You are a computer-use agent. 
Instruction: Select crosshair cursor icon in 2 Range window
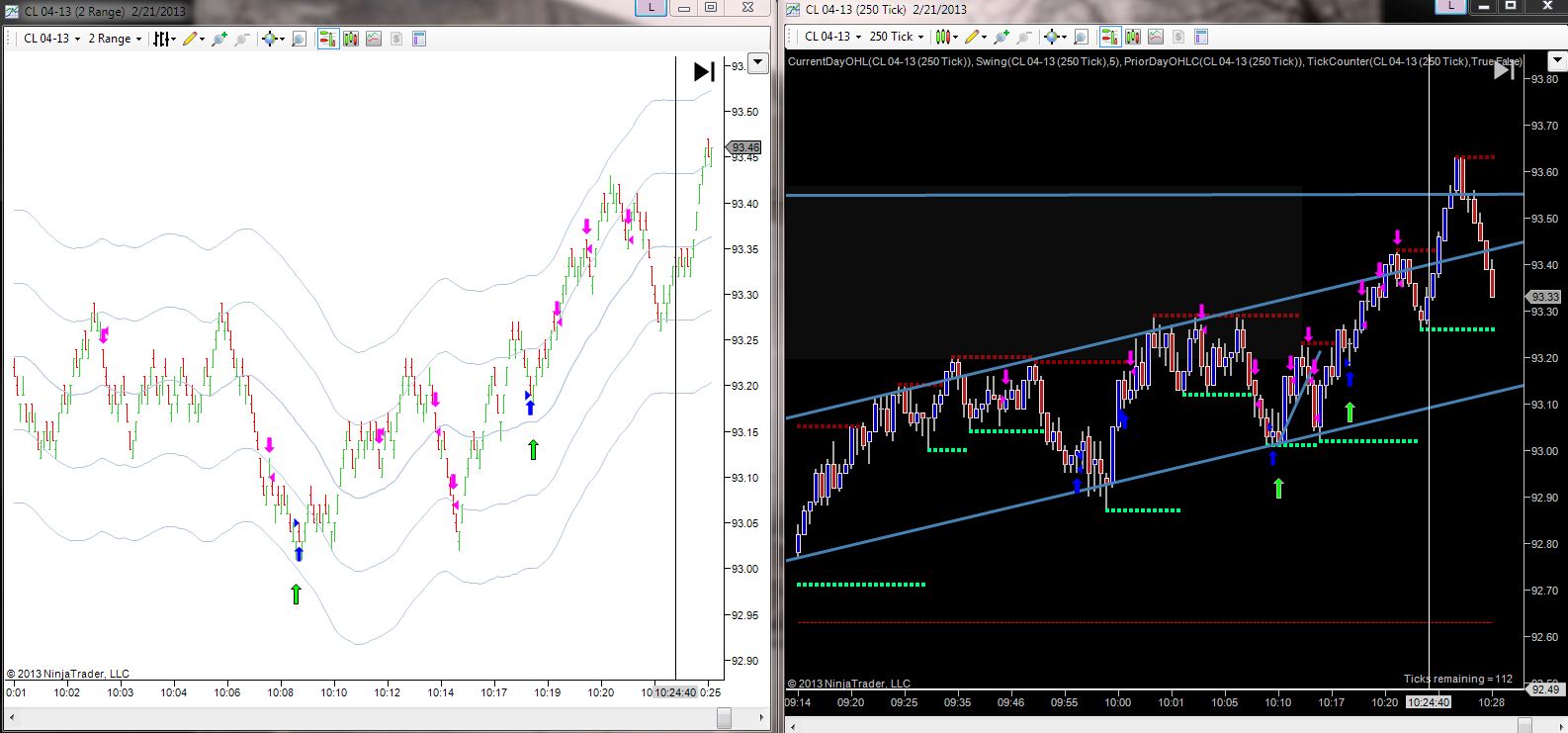pos(270,39)
